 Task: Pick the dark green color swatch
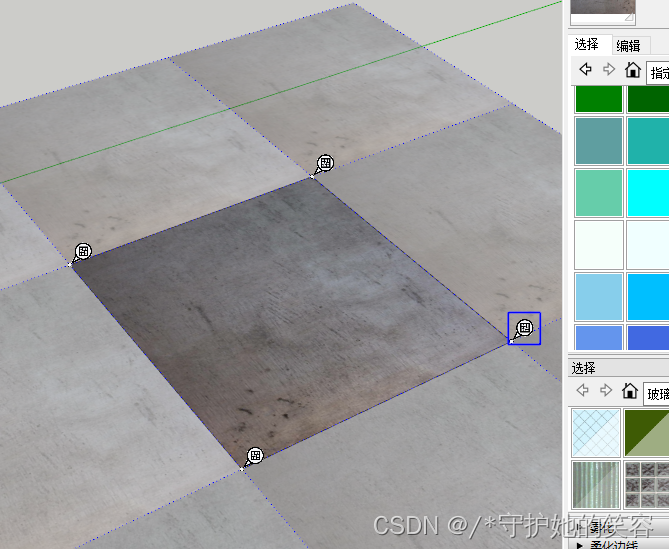[648, 99]
